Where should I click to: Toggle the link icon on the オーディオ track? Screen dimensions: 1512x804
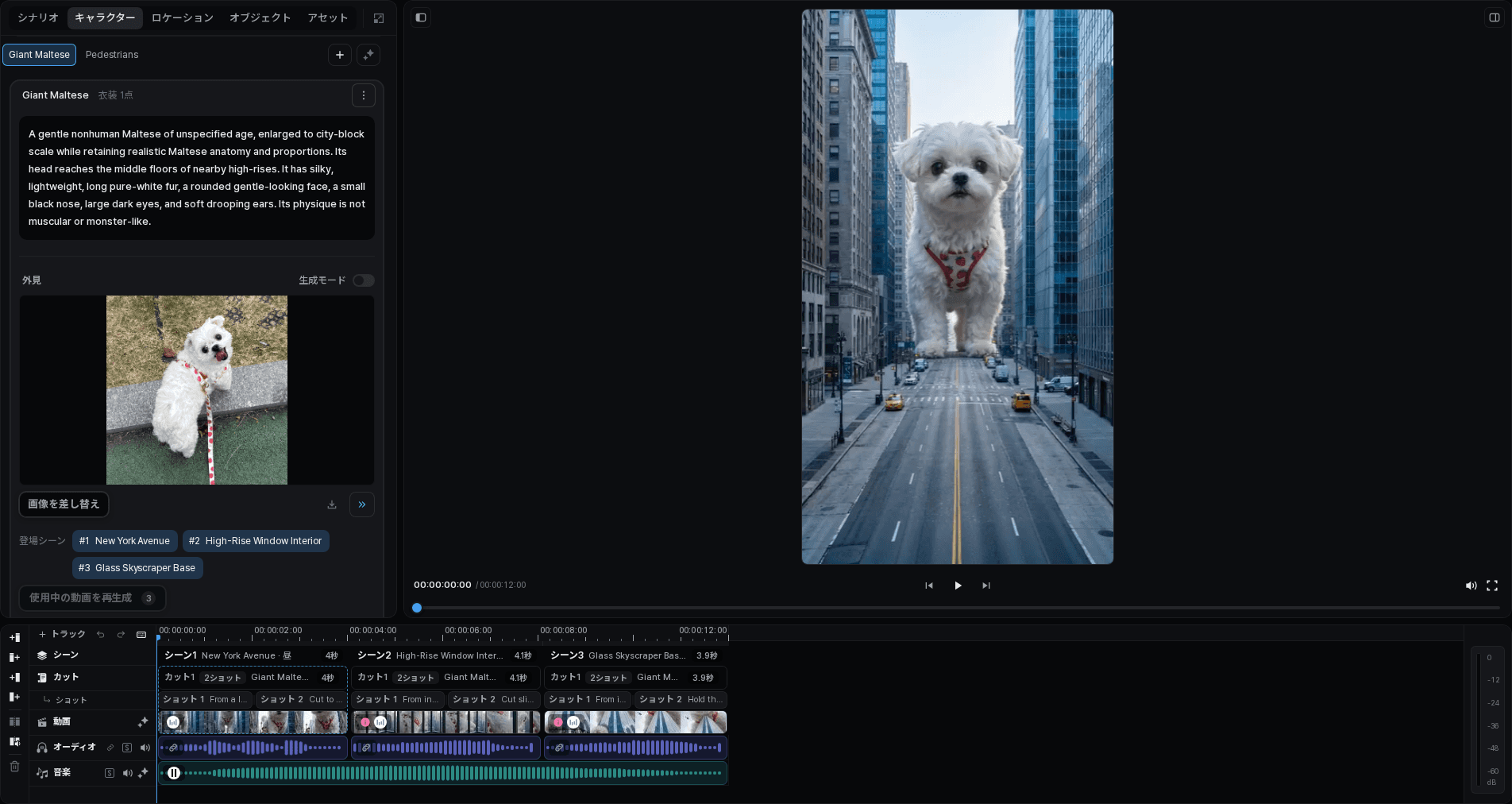click(x=110, y=748)
